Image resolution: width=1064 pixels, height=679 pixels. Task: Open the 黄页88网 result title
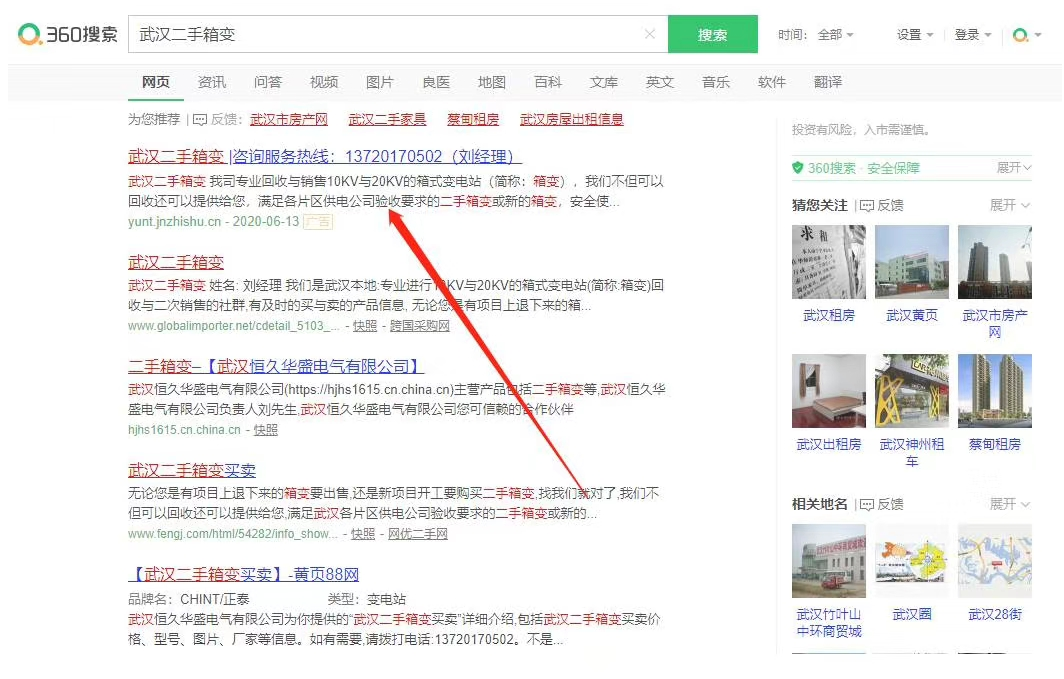[x=244, y=574]
